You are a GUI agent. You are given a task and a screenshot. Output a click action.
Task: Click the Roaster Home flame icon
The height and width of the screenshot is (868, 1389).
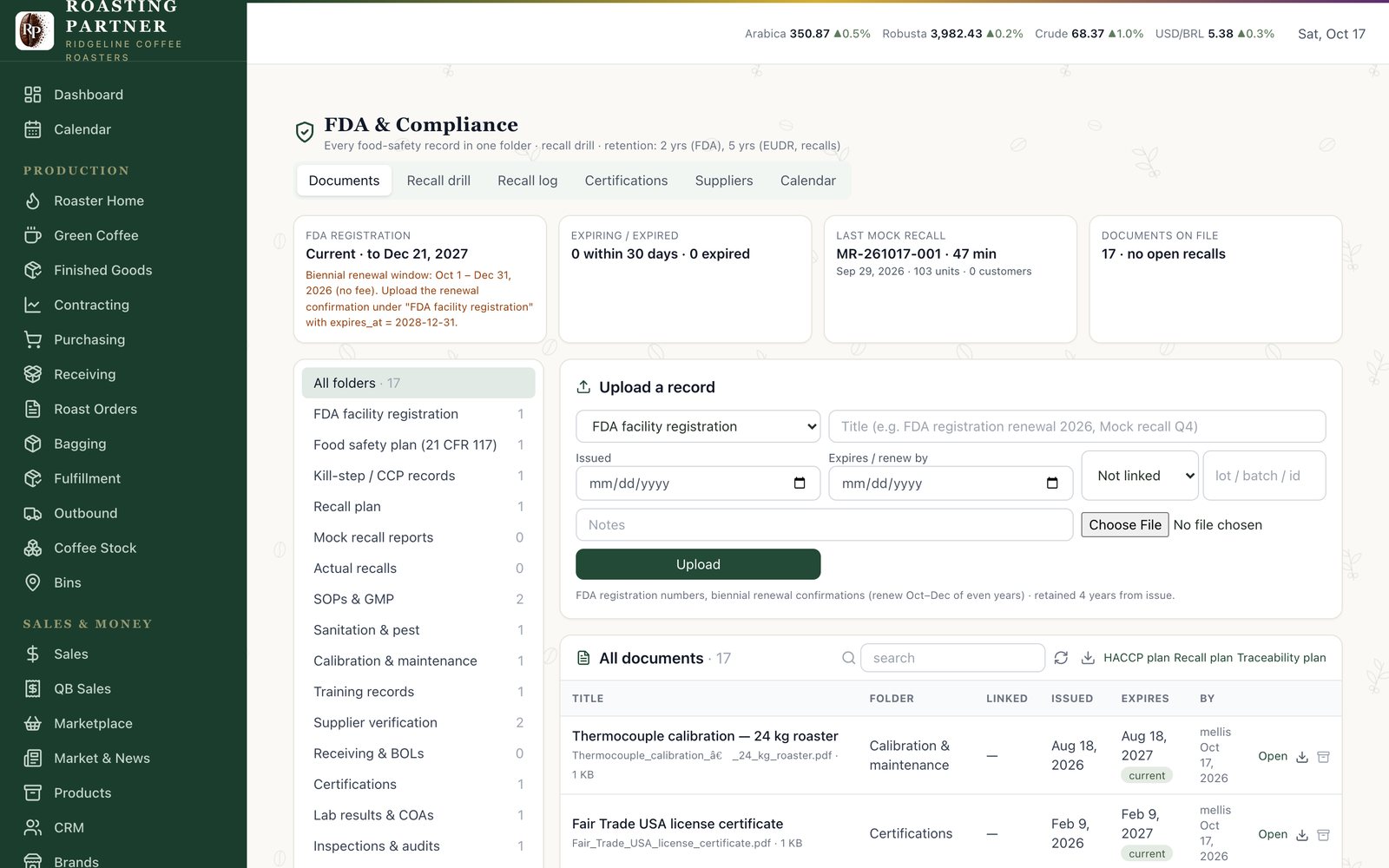[x=33, y=201]
